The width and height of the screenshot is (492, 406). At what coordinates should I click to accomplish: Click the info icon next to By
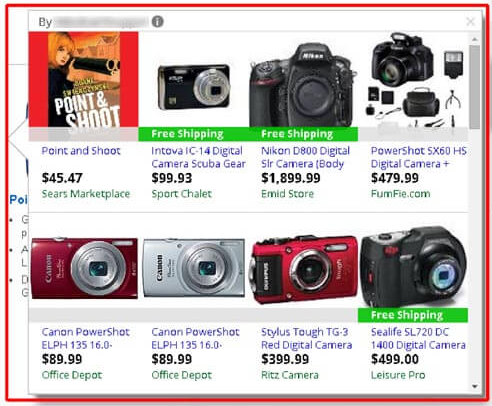(x=157, y=22)
